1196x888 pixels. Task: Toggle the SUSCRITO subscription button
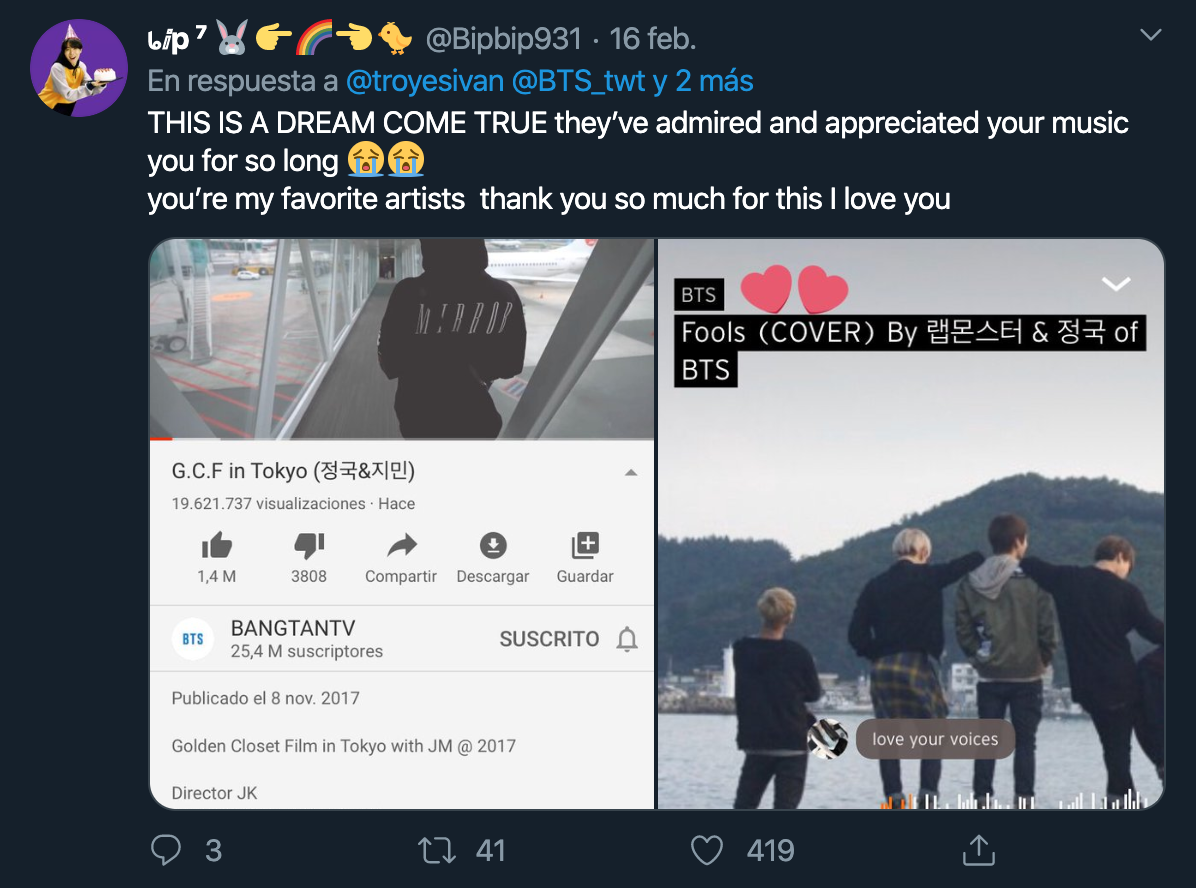pos(549,639)
